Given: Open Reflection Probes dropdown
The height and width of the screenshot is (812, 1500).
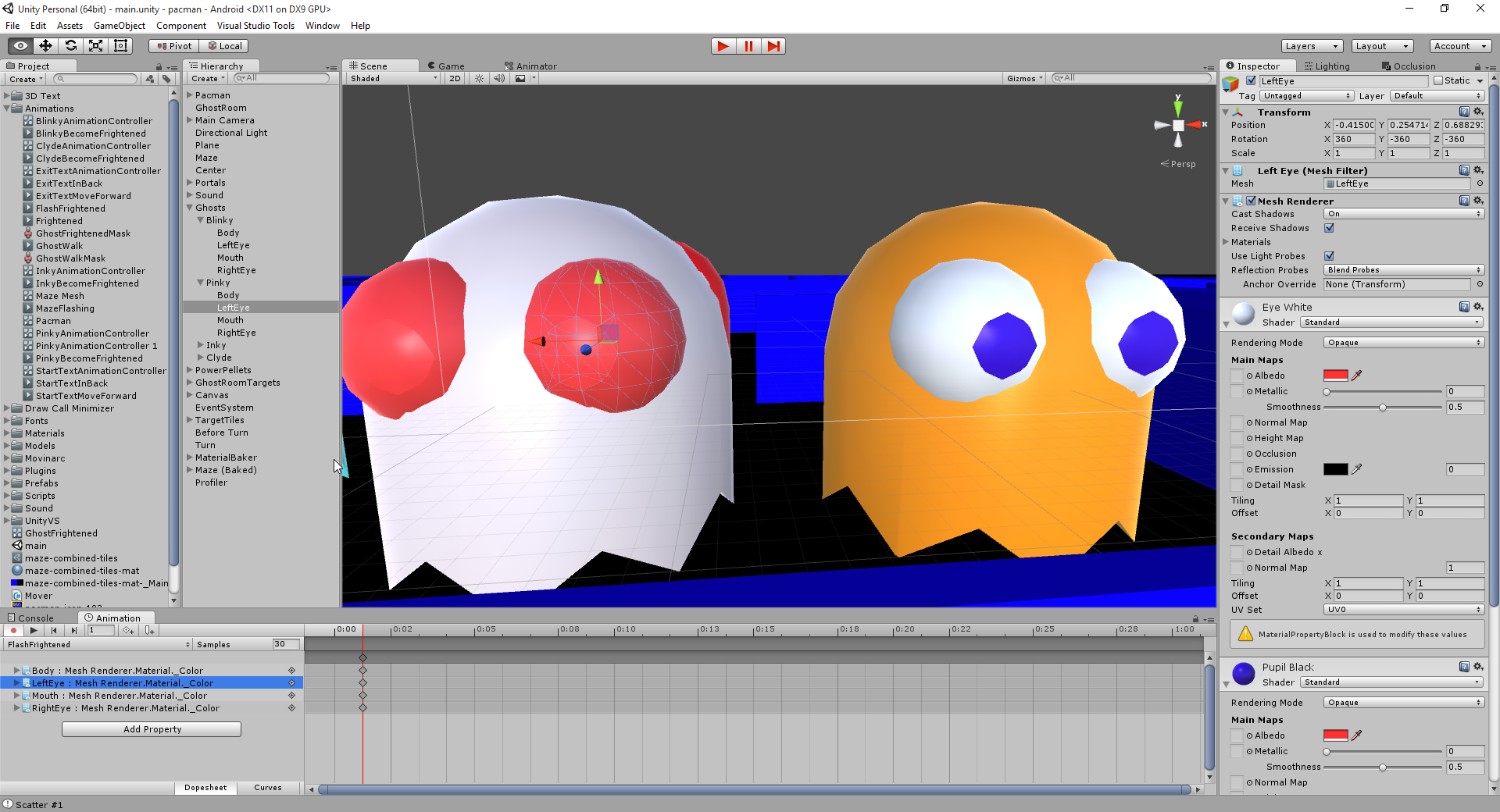Looking at the screenshot, I should click(1404, 270).
